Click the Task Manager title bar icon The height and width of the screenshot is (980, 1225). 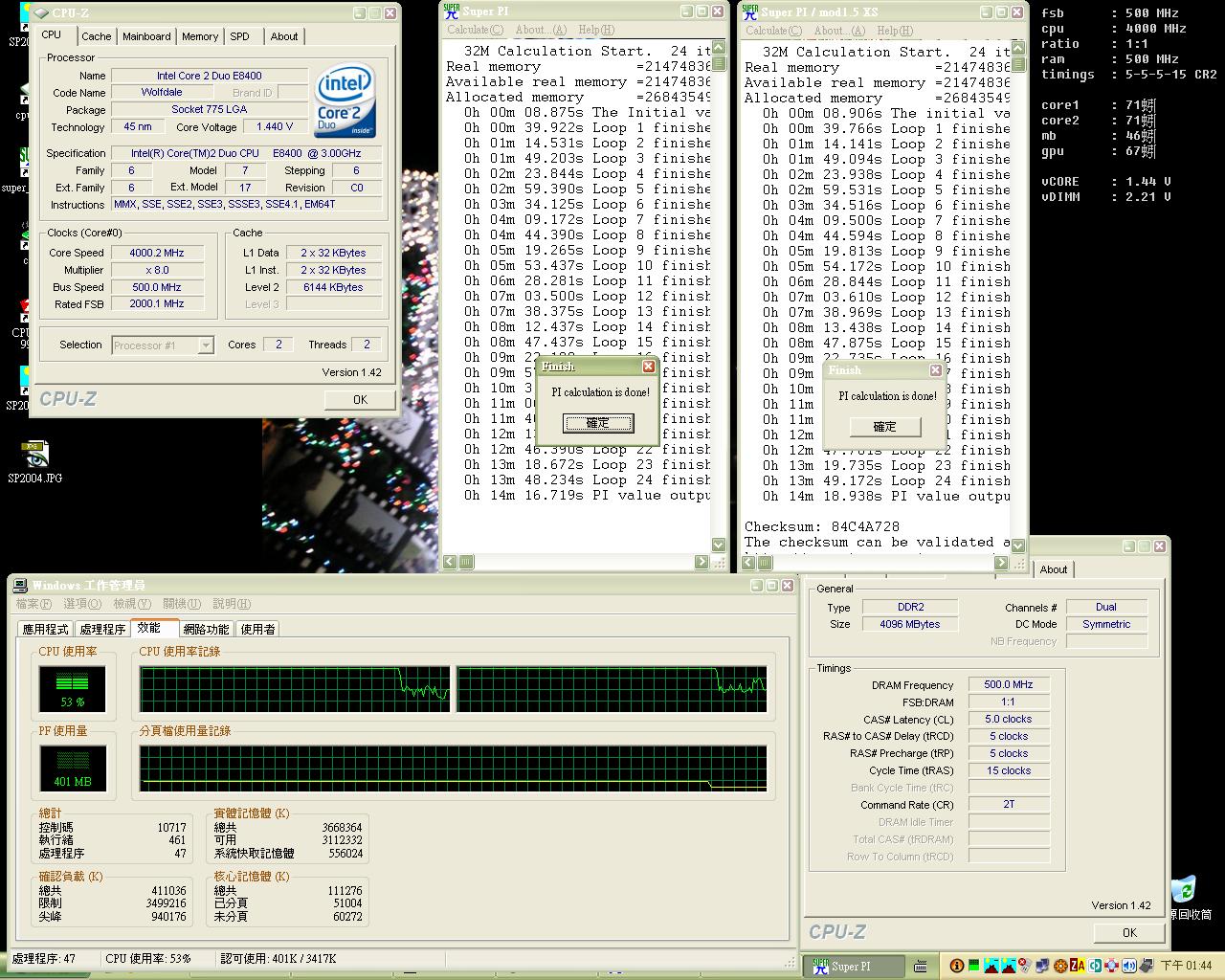pos(20,586)
